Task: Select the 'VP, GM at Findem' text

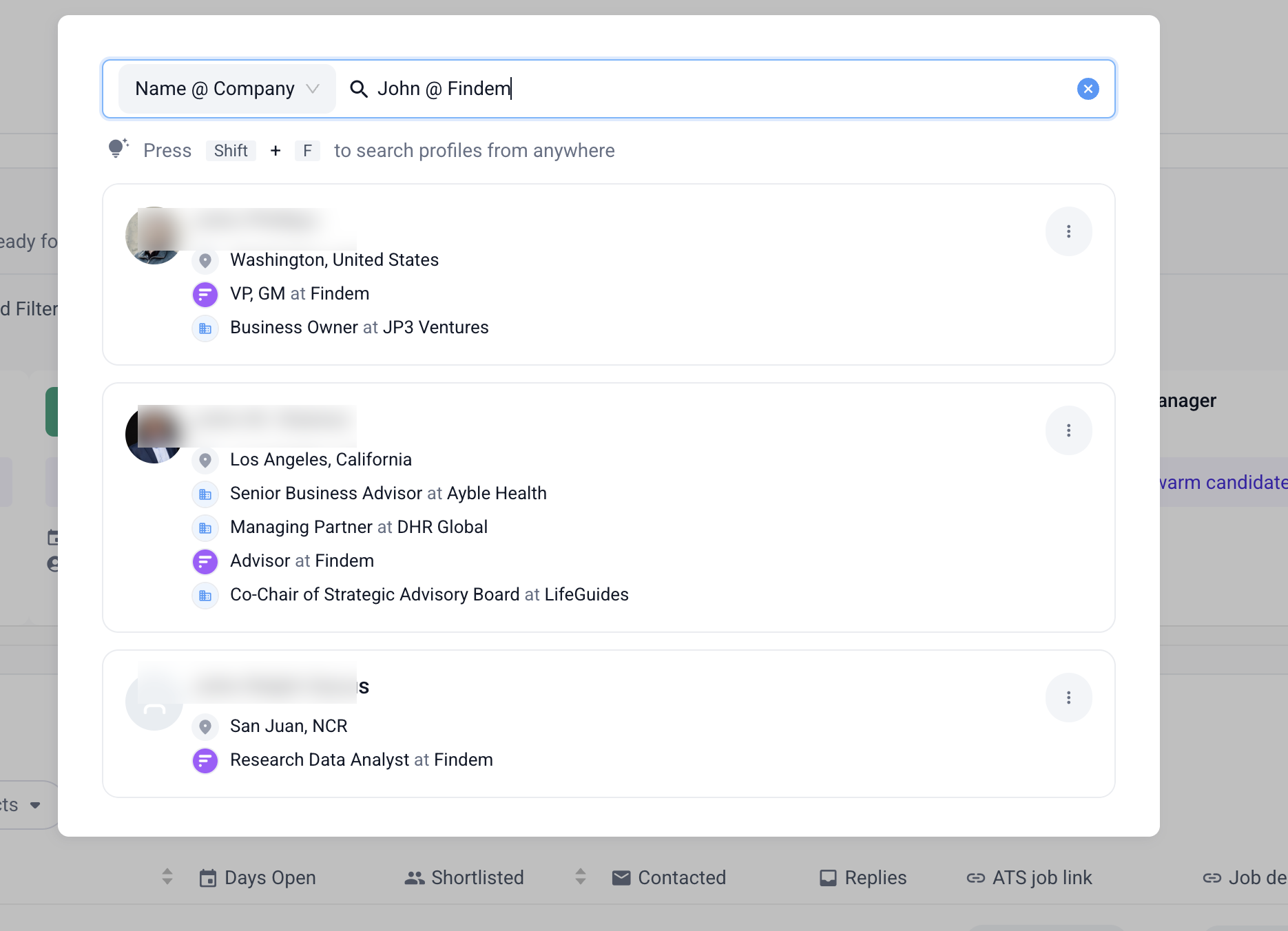Action: (x=300, y=294)
